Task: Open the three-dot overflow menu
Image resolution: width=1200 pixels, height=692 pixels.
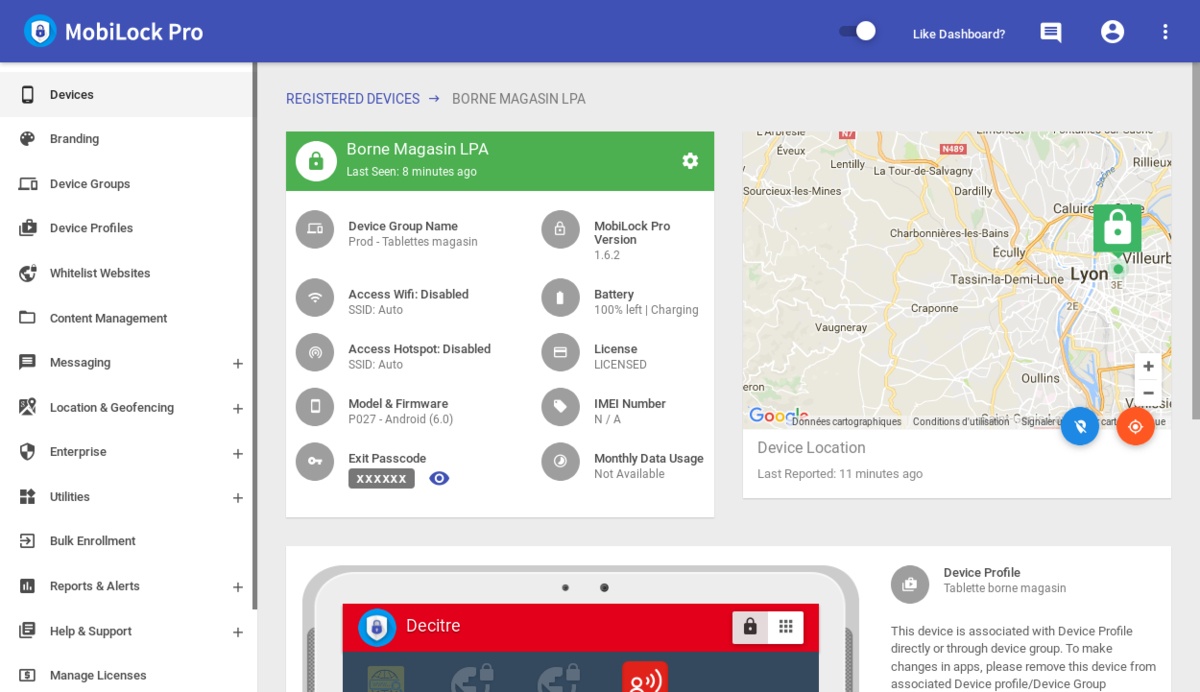Action: [x=1165, y=32]
